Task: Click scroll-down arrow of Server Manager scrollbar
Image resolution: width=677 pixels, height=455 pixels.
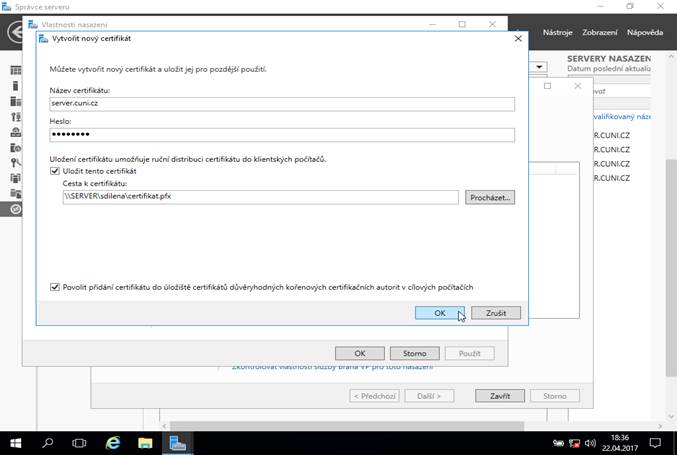Action: tap(671, 417)
